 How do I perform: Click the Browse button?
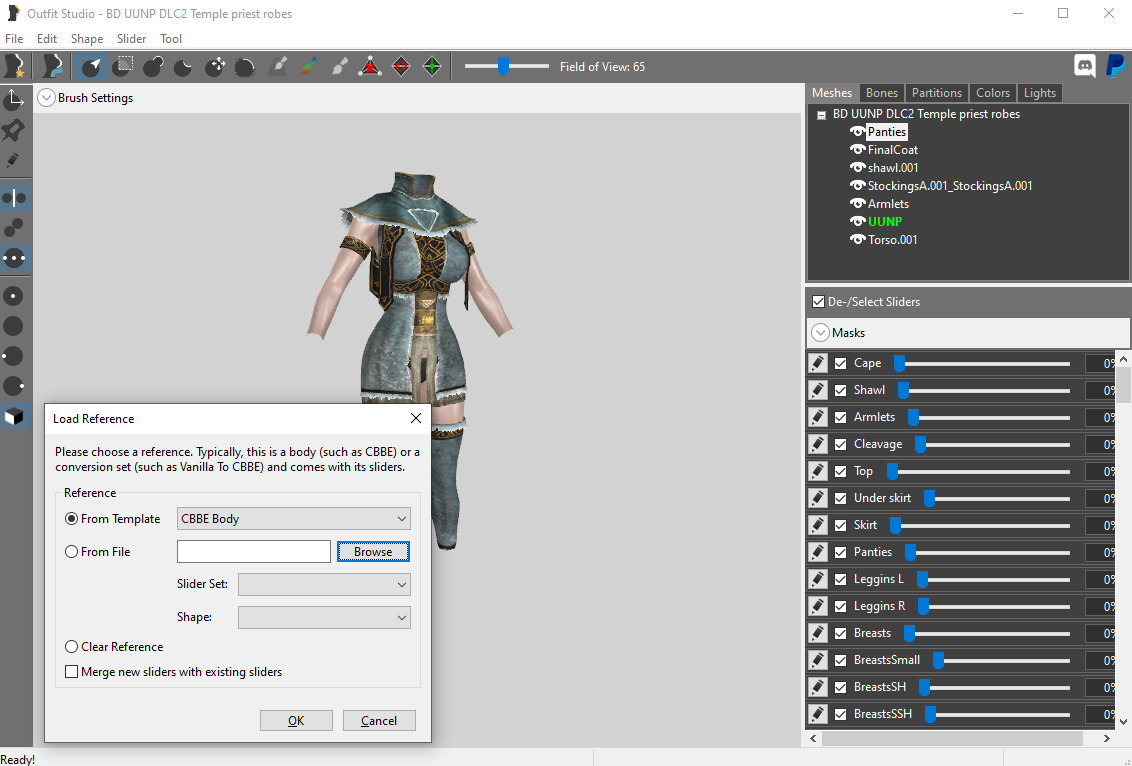pos(373,552)
